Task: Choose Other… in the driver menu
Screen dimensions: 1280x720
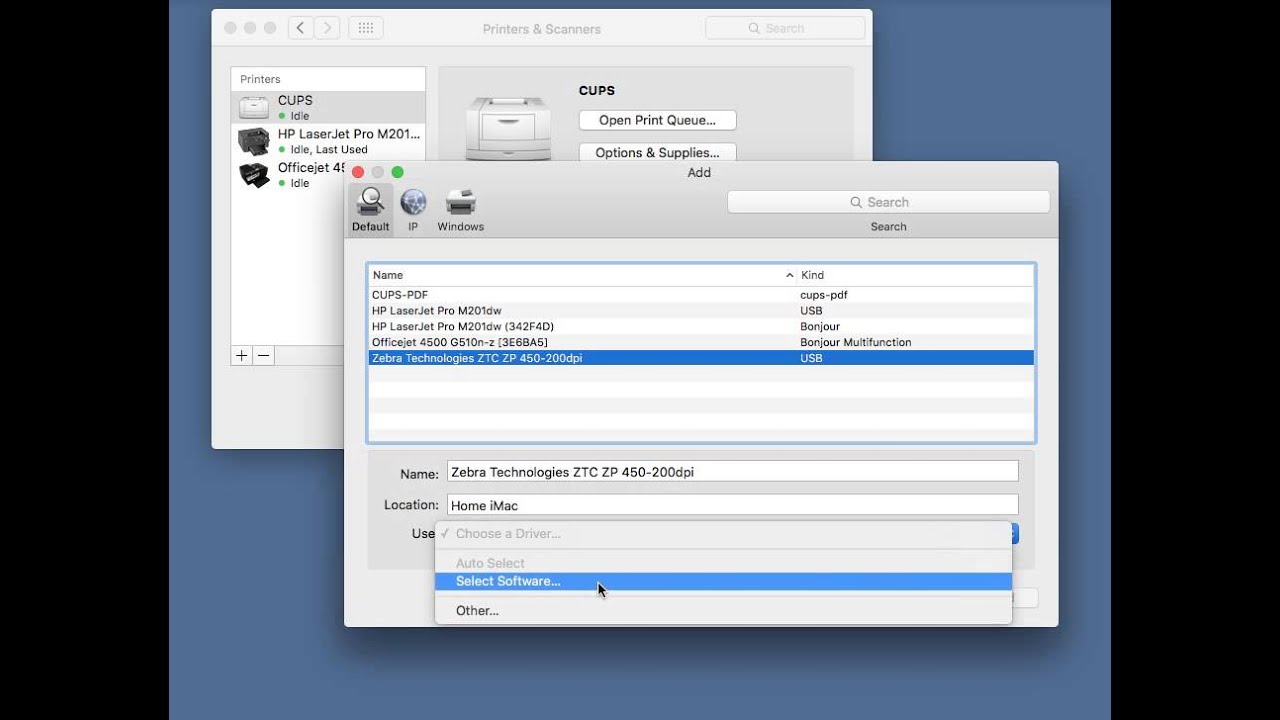Action: pos(723,610)
